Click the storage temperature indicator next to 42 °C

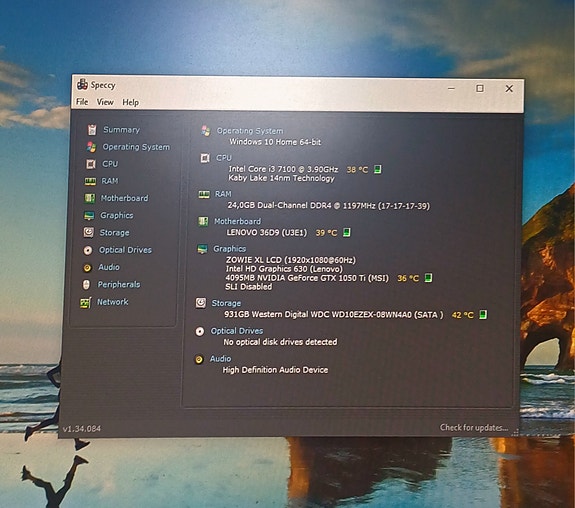(x=483, y=314)
